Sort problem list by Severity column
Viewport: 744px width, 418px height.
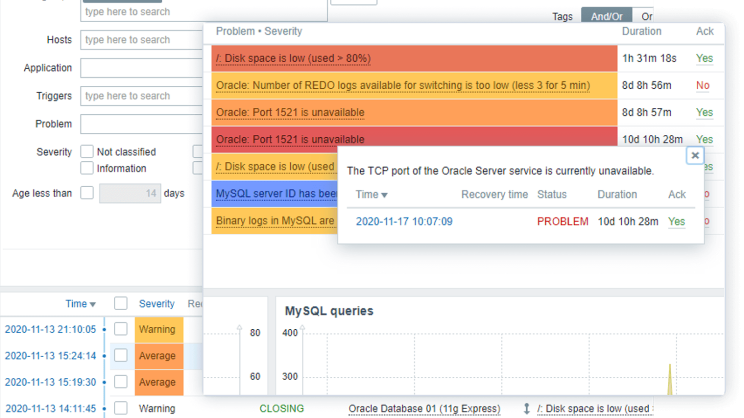pyautogui.click(x=157, y=304)
